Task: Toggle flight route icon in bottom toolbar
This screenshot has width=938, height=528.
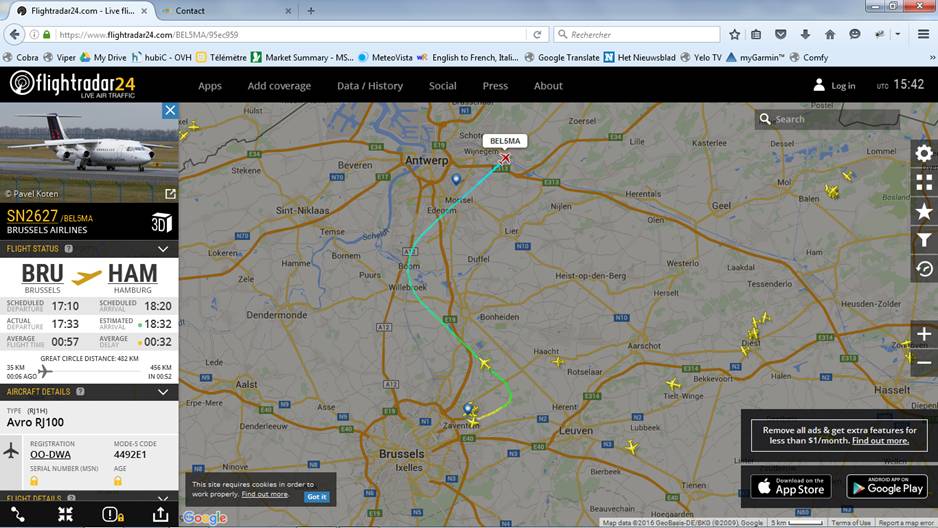Action: [x=18, y=514]
